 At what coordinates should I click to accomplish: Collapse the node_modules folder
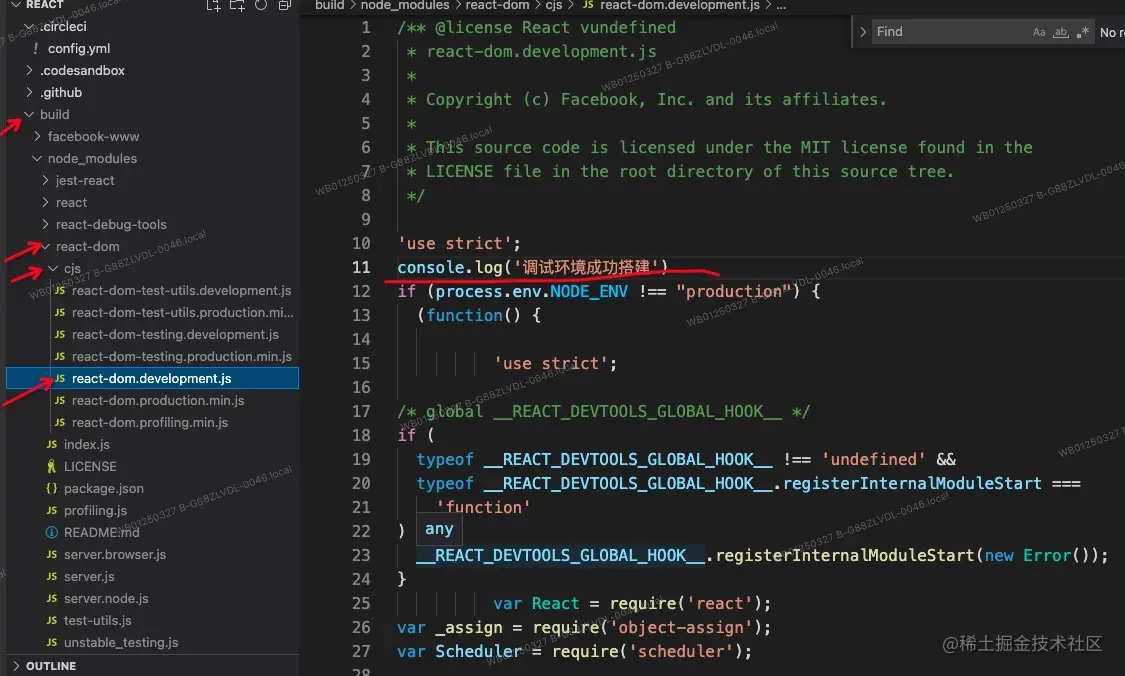click(x=37, y=159)
